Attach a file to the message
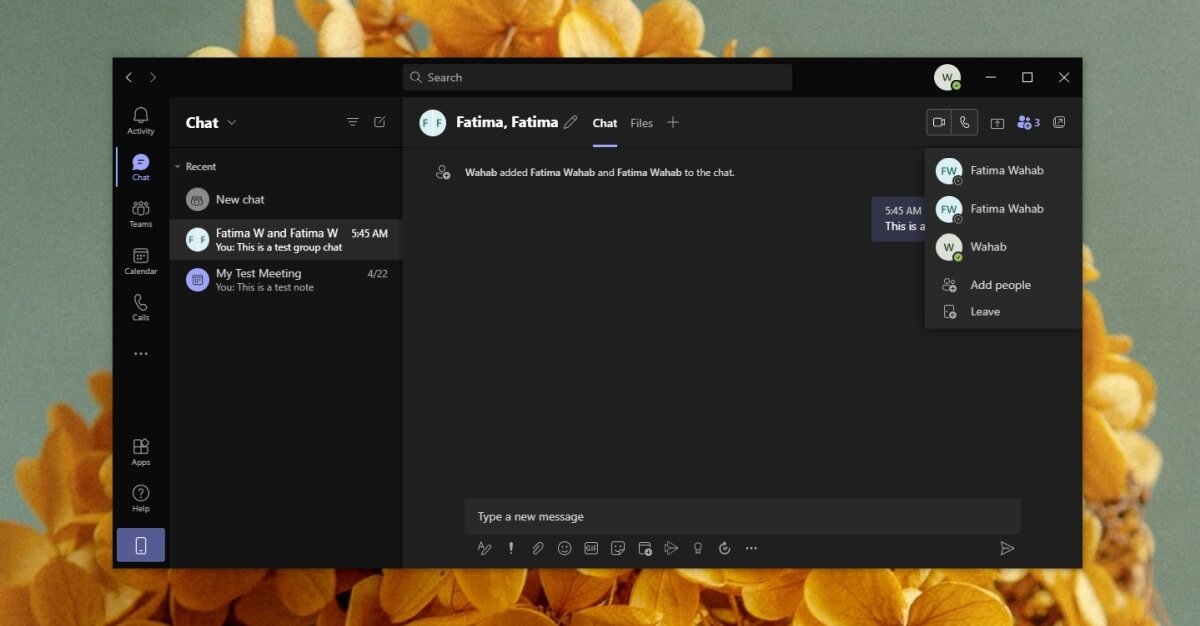 tap(537, 548)
